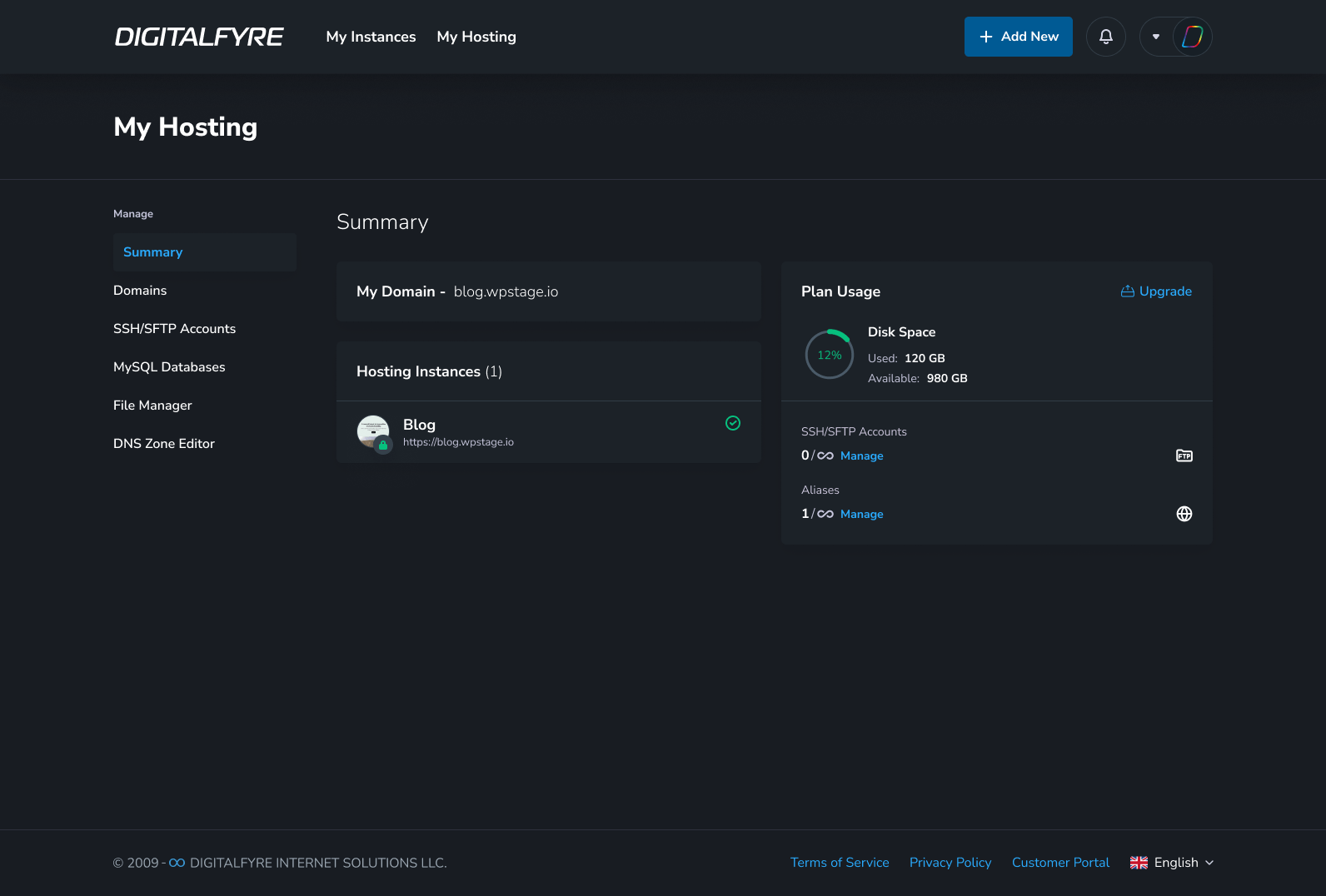1326x896 pixels.
Task: Click the Add New button
Action: (x=1019, y=37)
